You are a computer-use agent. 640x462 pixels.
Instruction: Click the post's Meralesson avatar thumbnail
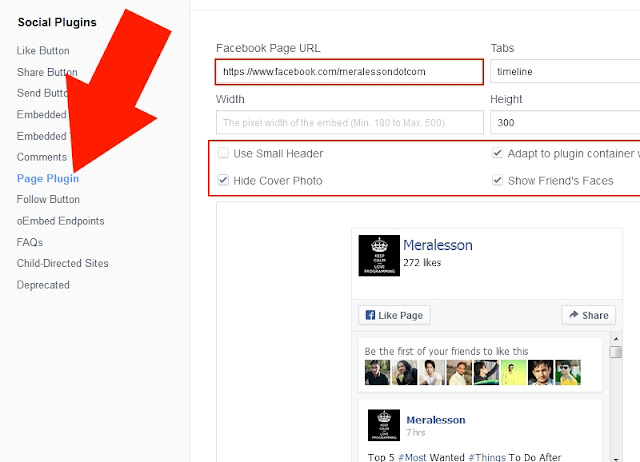384,425
